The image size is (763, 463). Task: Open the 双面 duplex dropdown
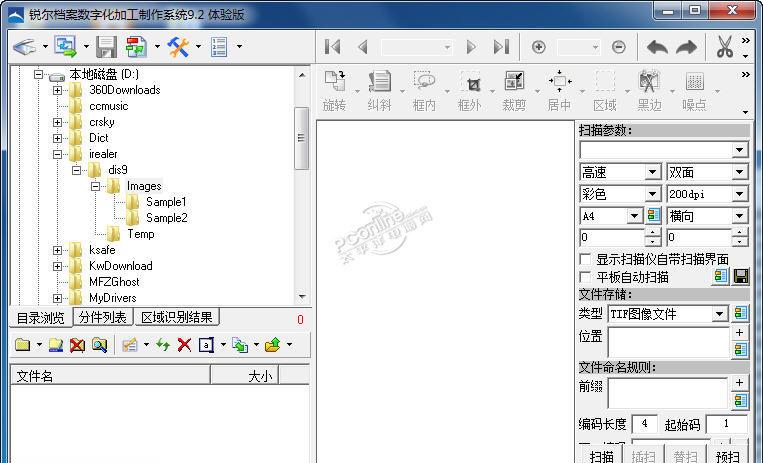click(x=740, y=172)
